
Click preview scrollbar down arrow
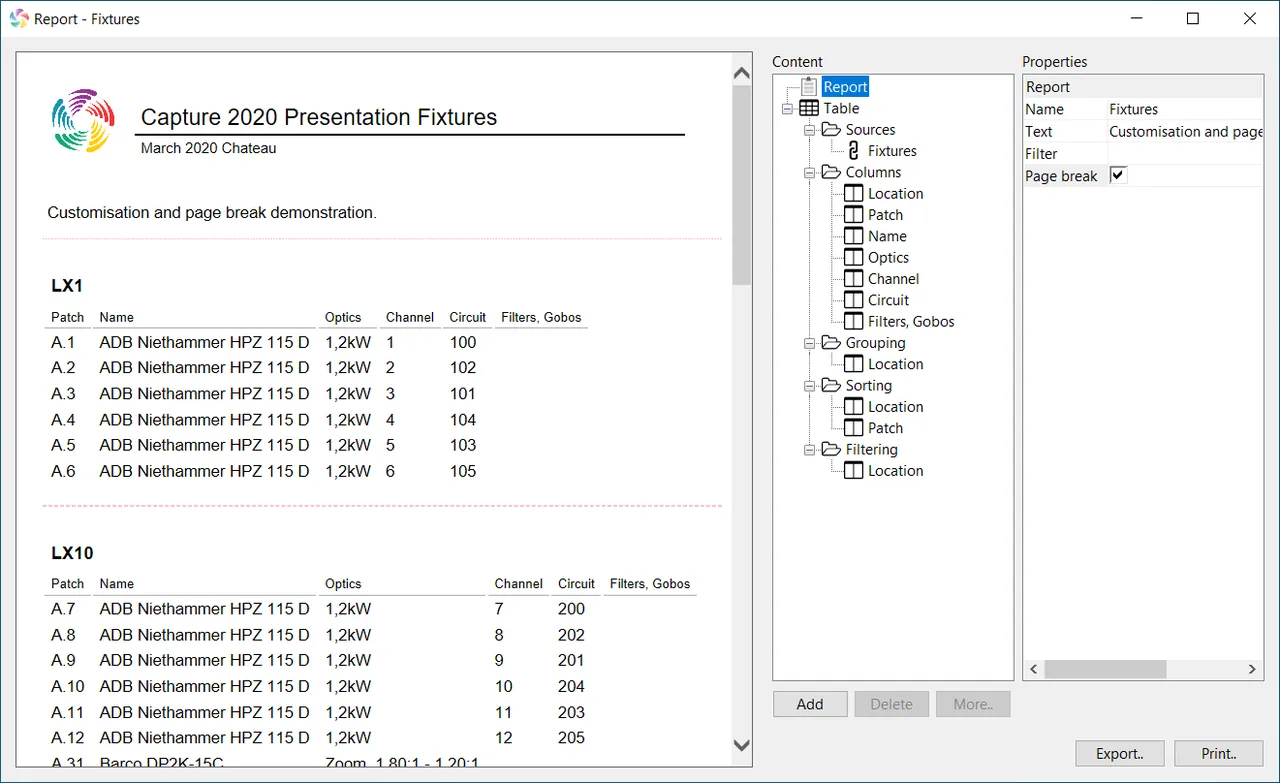point(742,745)
